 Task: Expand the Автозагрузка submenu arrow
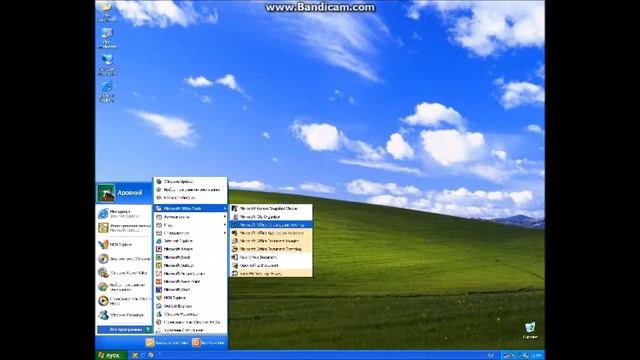[x=225, y=217]
